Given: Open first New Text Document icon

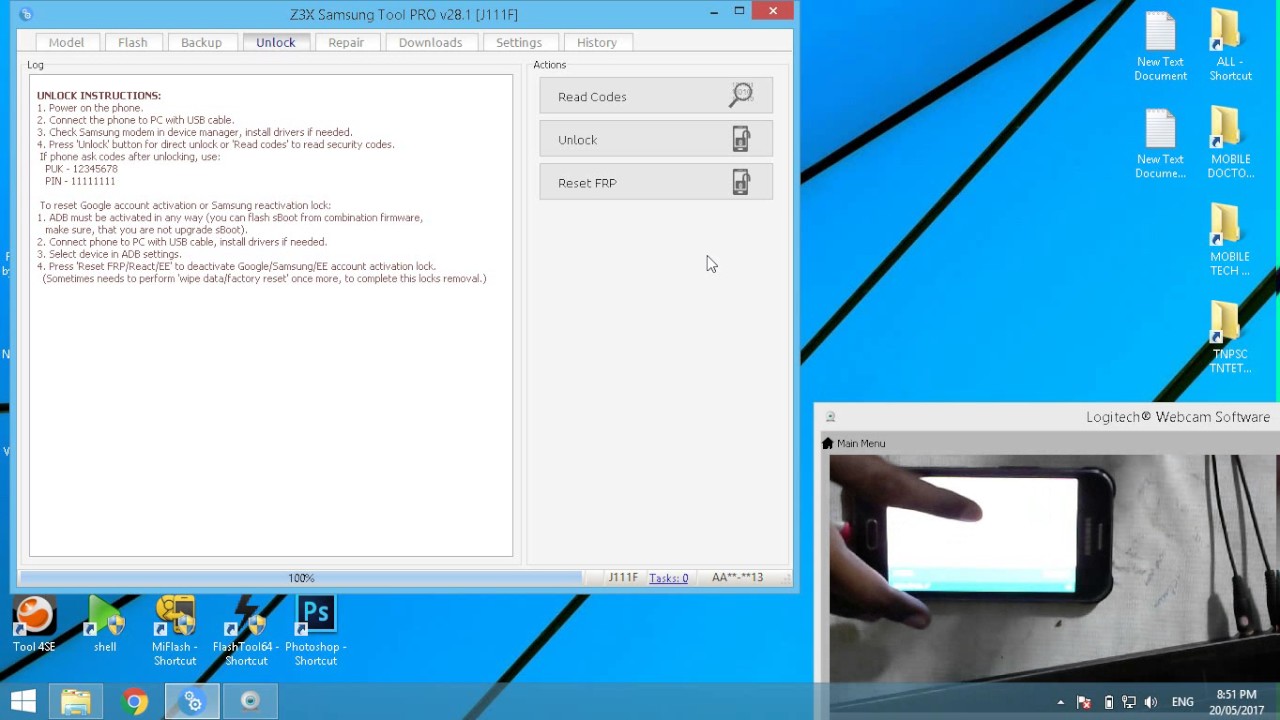Looking at the screenshot, I should click(1160, 47).
